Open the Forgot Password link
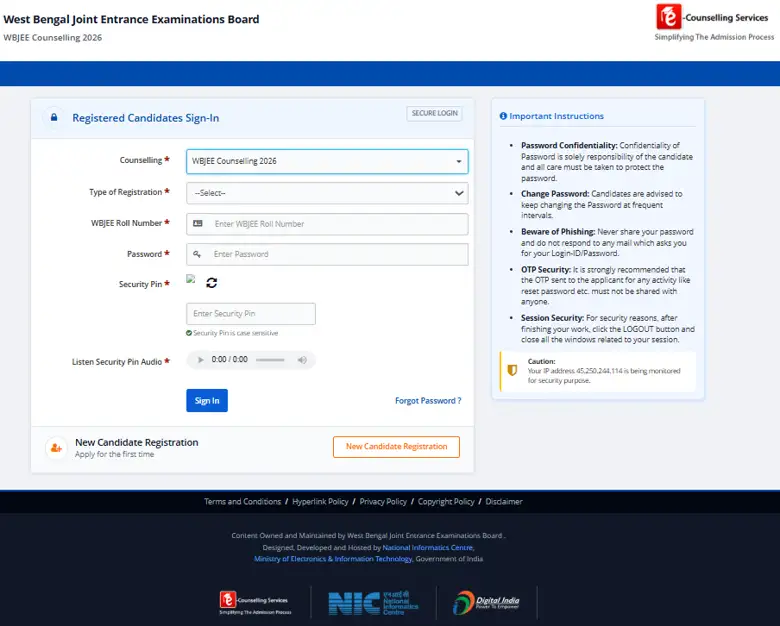The image size is (780, 626). click(x=428, y=401)
